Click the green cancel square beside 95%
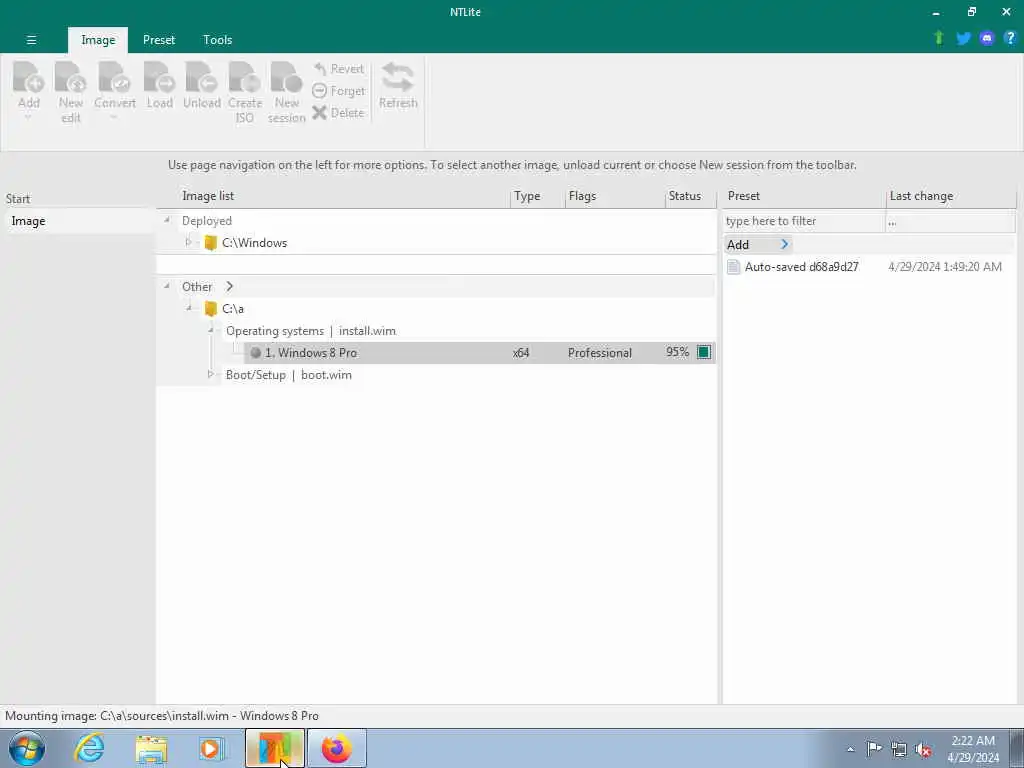Image resolution: width=1024 pixels, height=768 pixels. click(703, 352)
